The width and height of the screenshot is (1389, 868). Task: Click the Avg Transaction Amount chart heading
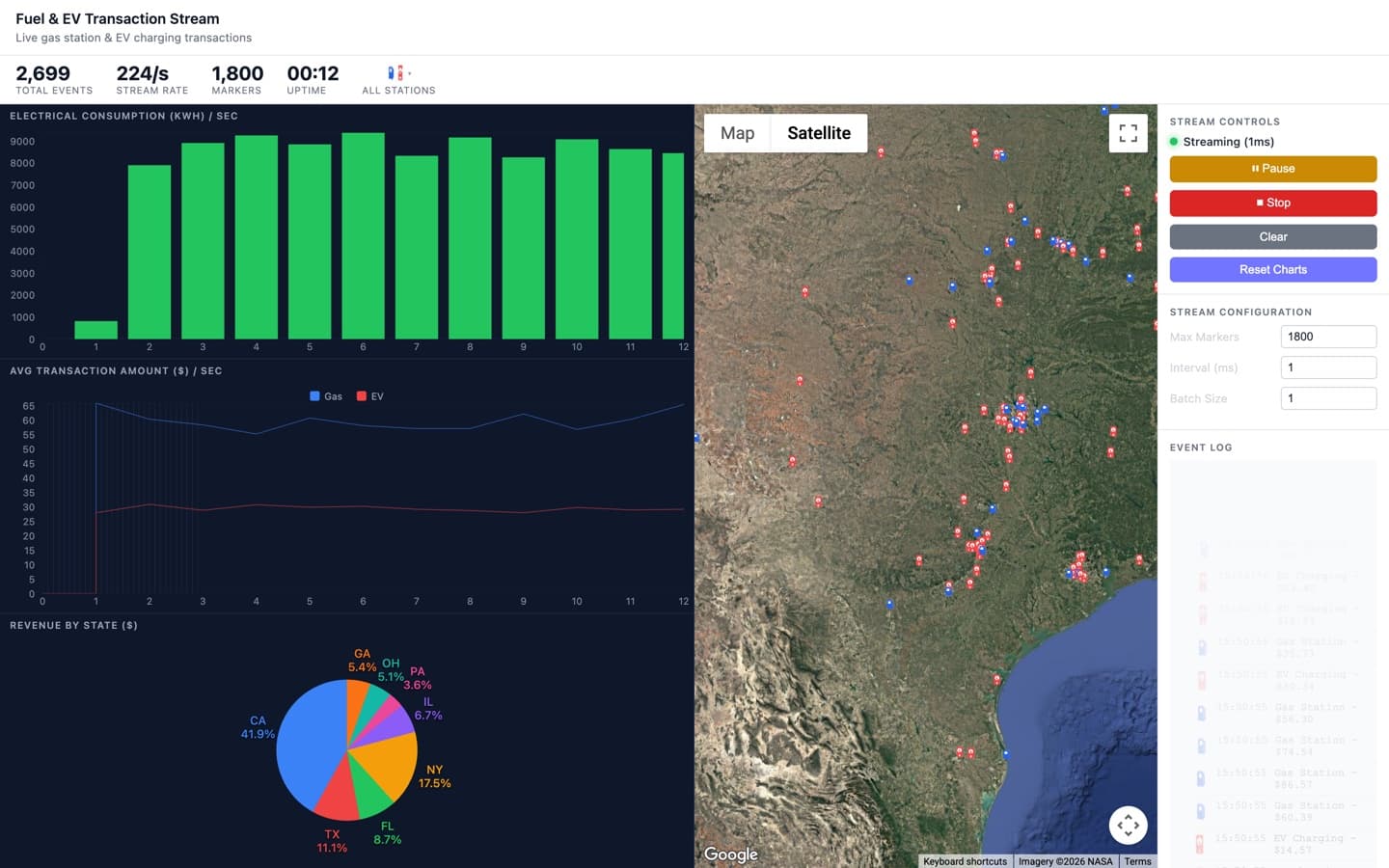pyautogui.click(x=116, y=371)
